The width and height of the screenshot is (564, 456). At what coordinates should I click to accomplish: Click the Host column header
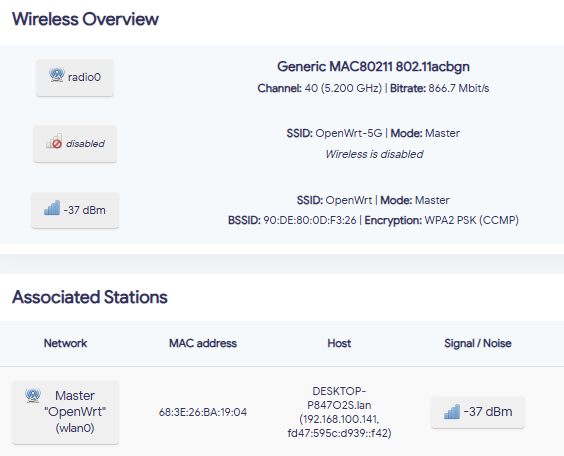tap(339, 343)
